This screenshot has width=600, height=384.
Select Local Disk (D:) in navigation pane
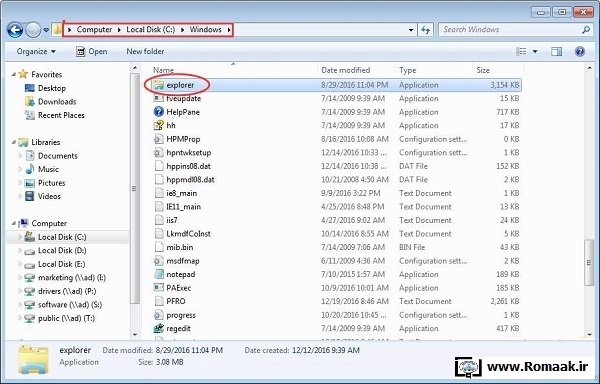point(55,251)
